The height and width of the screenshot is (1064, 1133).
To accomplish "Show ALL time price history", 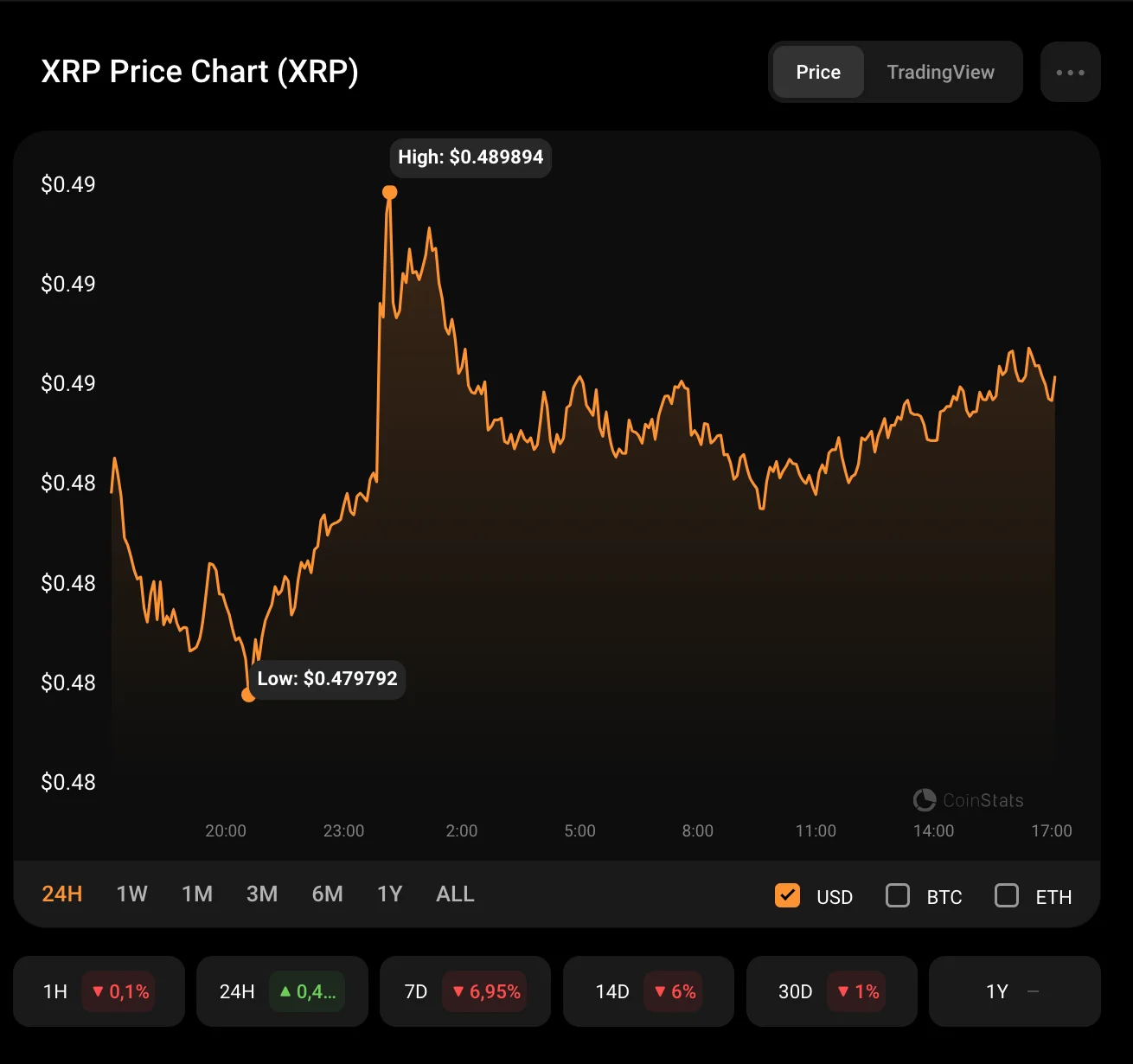I will 456,894.
